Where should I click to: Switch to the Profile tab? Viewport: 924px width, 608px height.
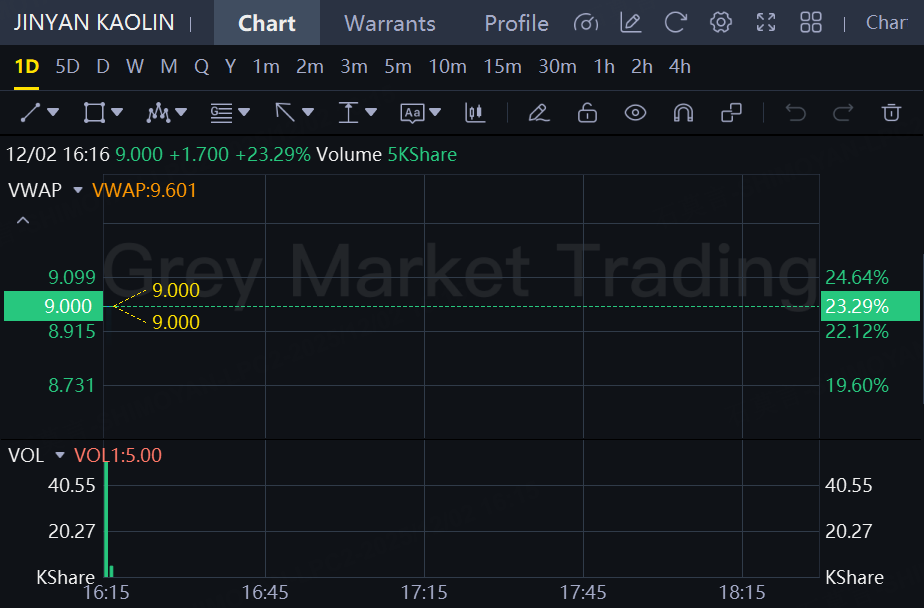pyautogui.click(x=516, y=22)
